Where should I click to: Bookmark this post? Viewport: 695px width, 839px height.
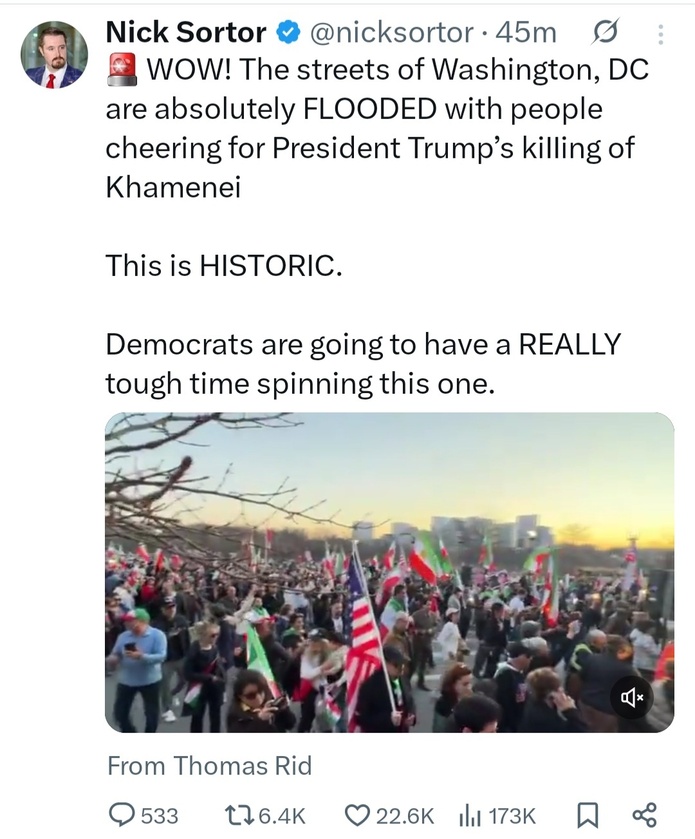coord(589,815)
